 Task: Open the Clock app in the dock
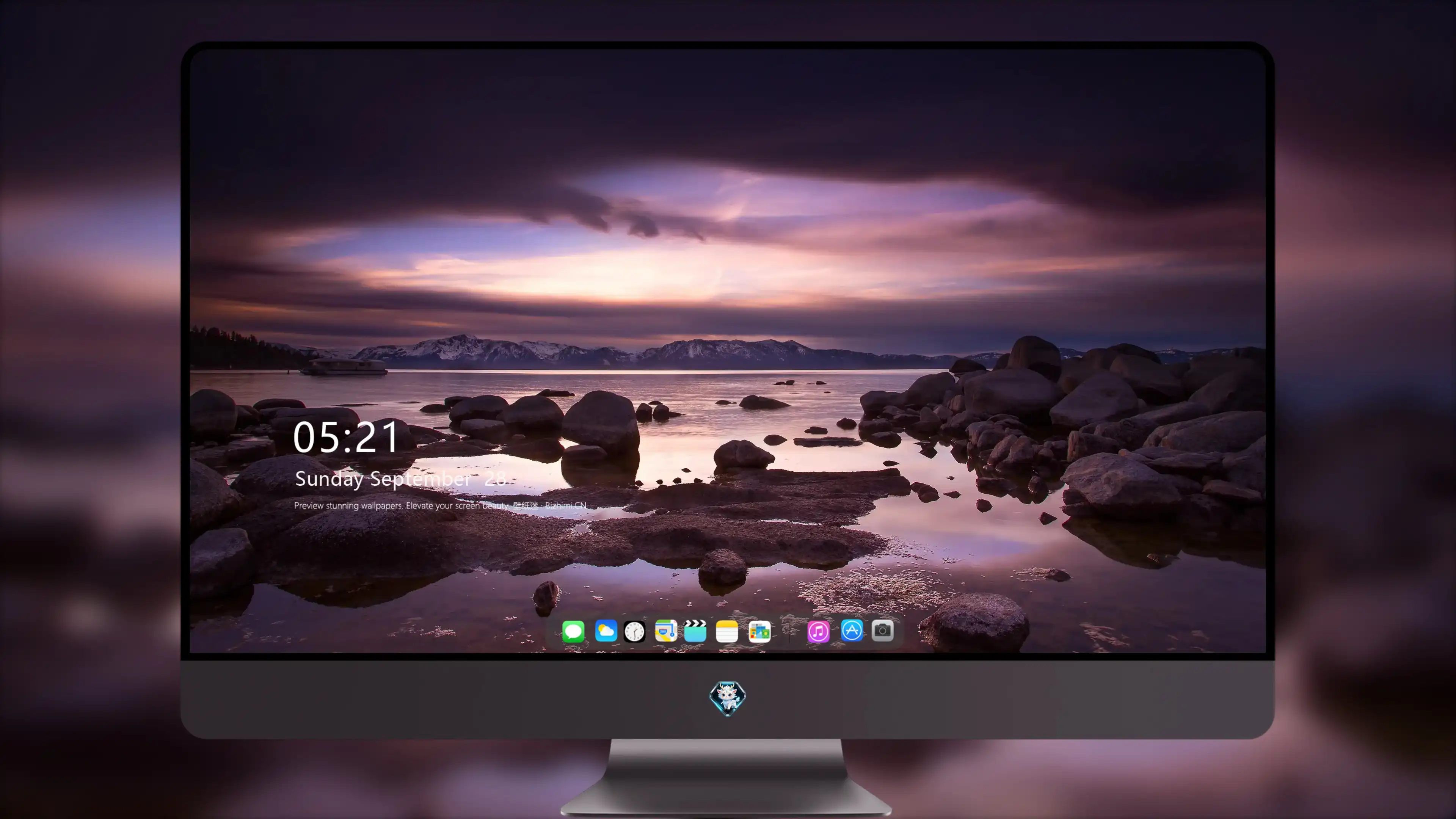634,631
